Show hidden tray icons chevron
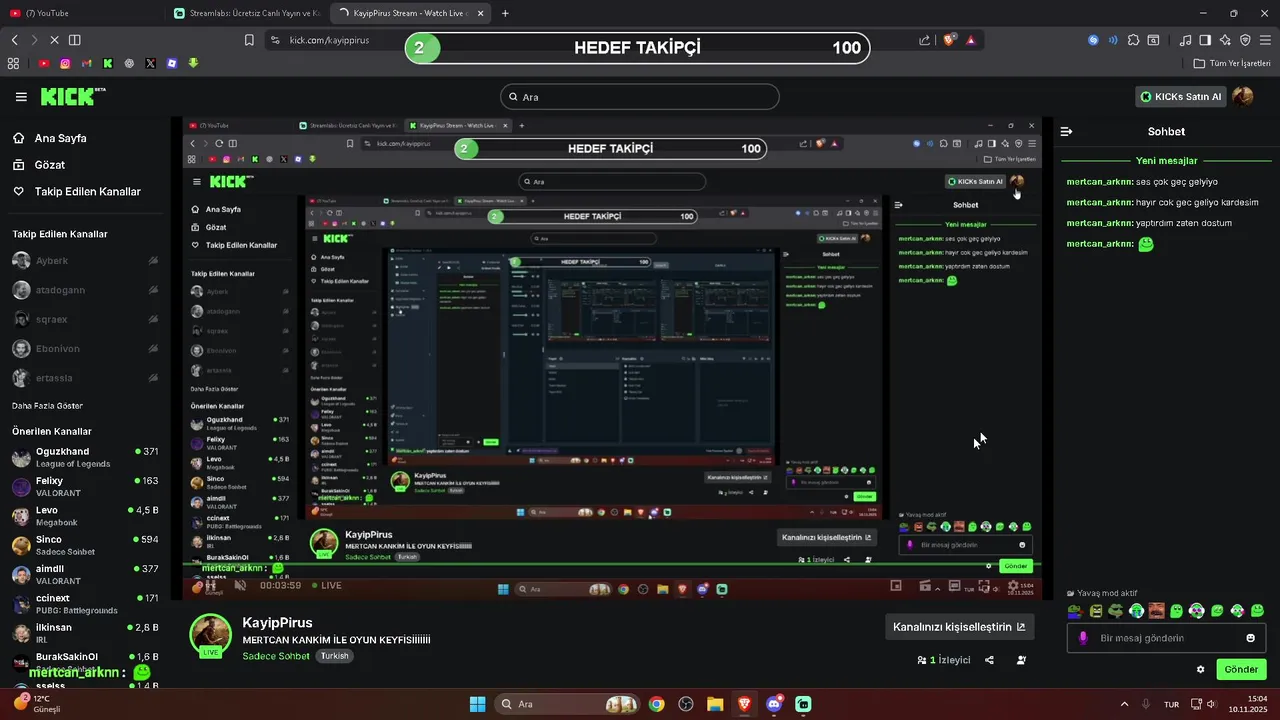 (x=1124, y=704)
